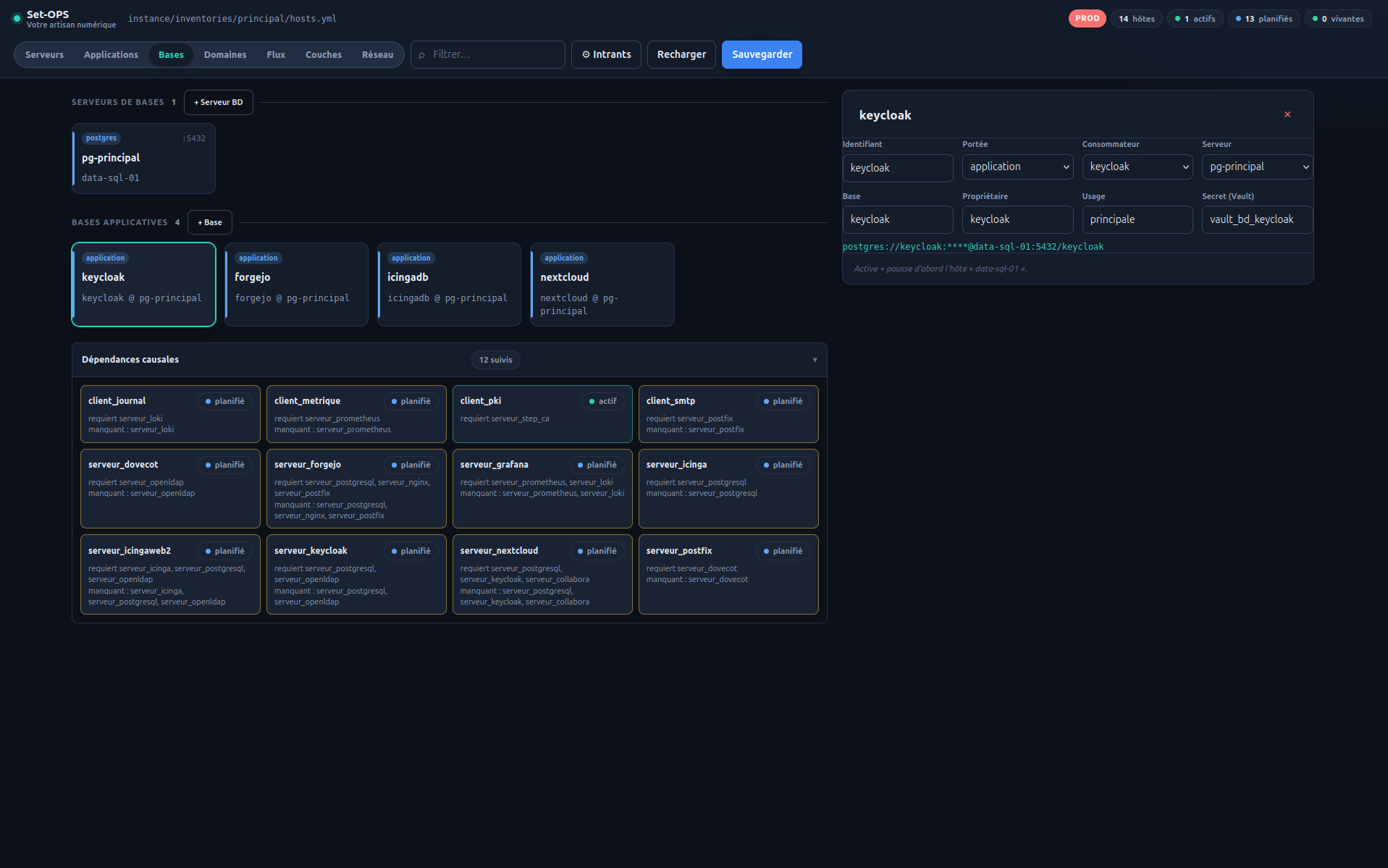The height and width of the screenshot is (868, 1388).
Task: Open the serveur_postfix dependency card
Action: pos(728,575)
